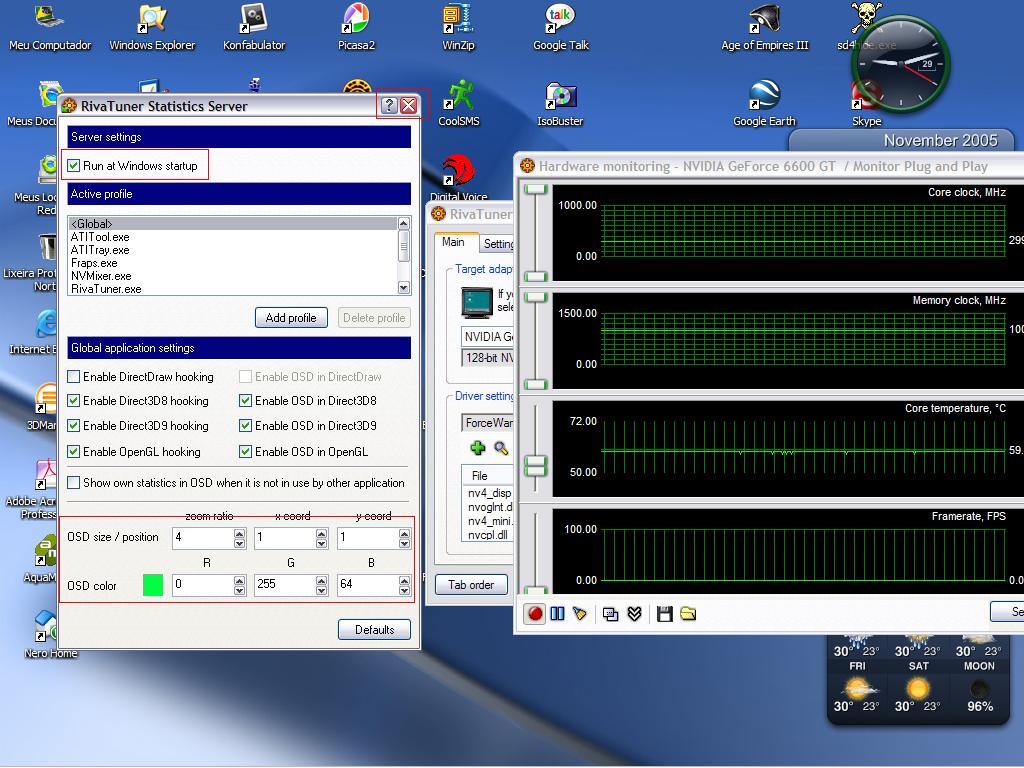Save monitoring data with the floppy disk icon
The height and width of the screenshot is (768, 1024).
(665, 614)
